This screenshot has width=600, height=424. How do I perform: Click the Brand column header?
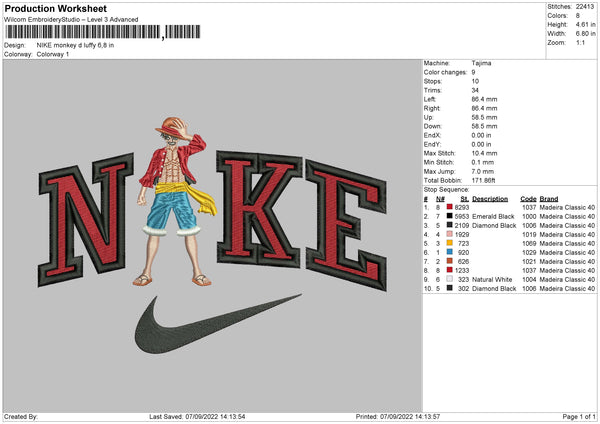(549, 199)
